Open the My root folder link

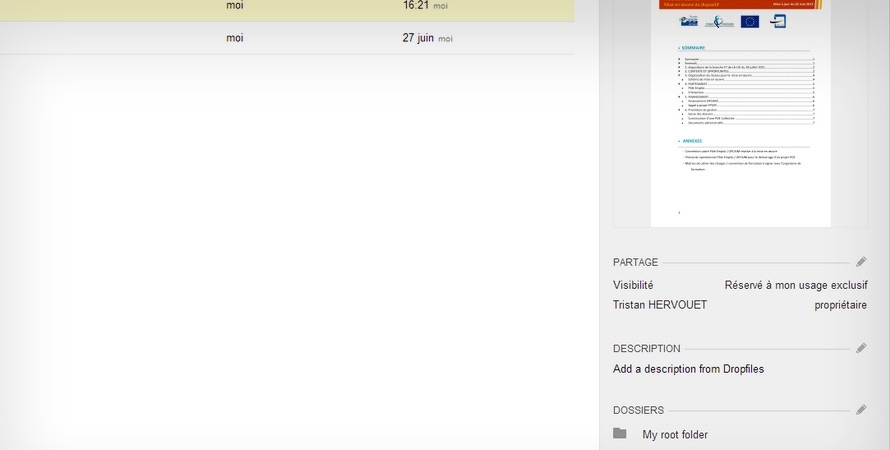pos(675,435)
